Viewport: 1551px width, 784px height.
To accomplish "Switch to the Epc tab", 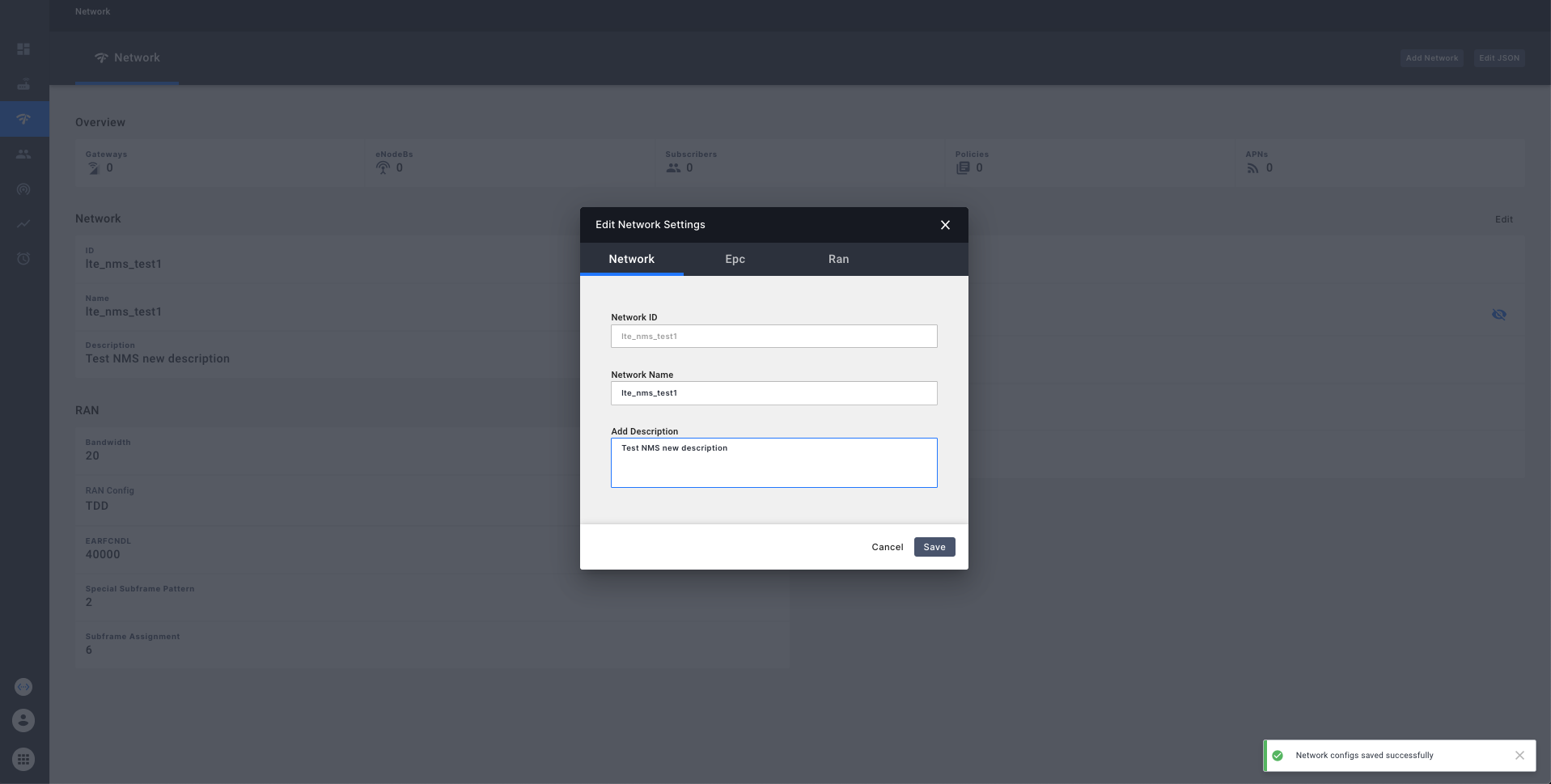I will [735, 259].
